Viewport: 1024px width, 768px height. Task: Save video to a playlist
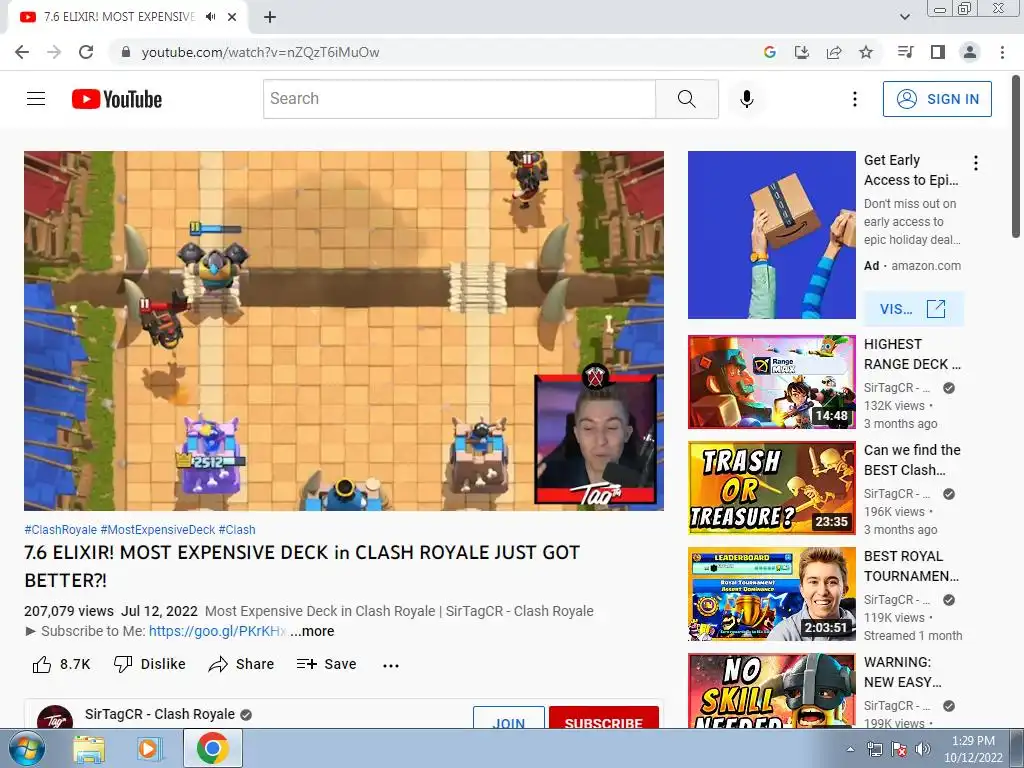(x=326, y=664)
